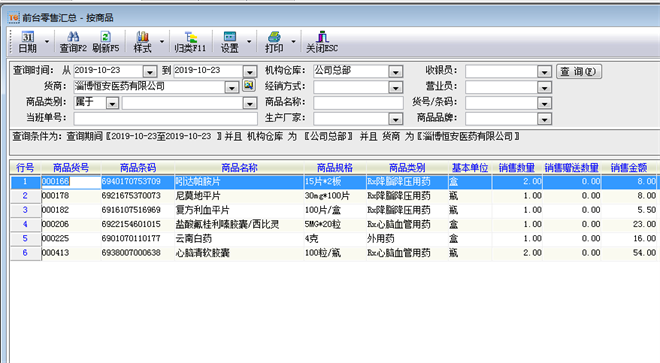
Task: Select barcode cell 6901070110177
Action: click(138, 239)
